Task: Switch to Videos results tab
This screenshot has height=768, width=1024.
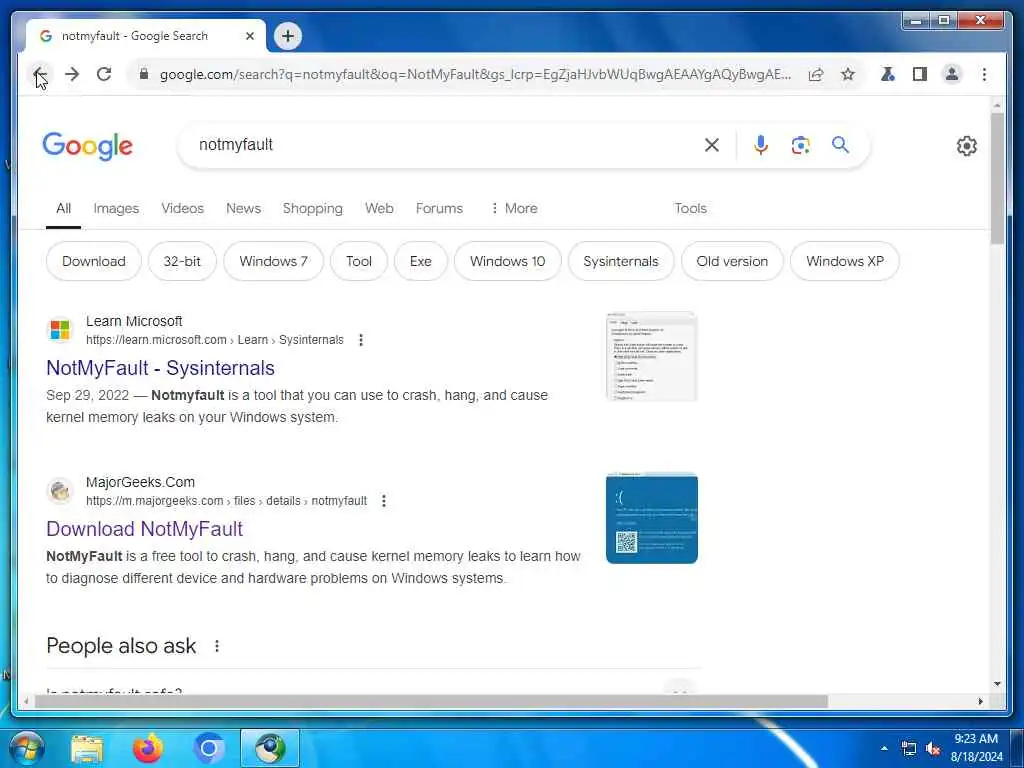Action: point(182,208)
